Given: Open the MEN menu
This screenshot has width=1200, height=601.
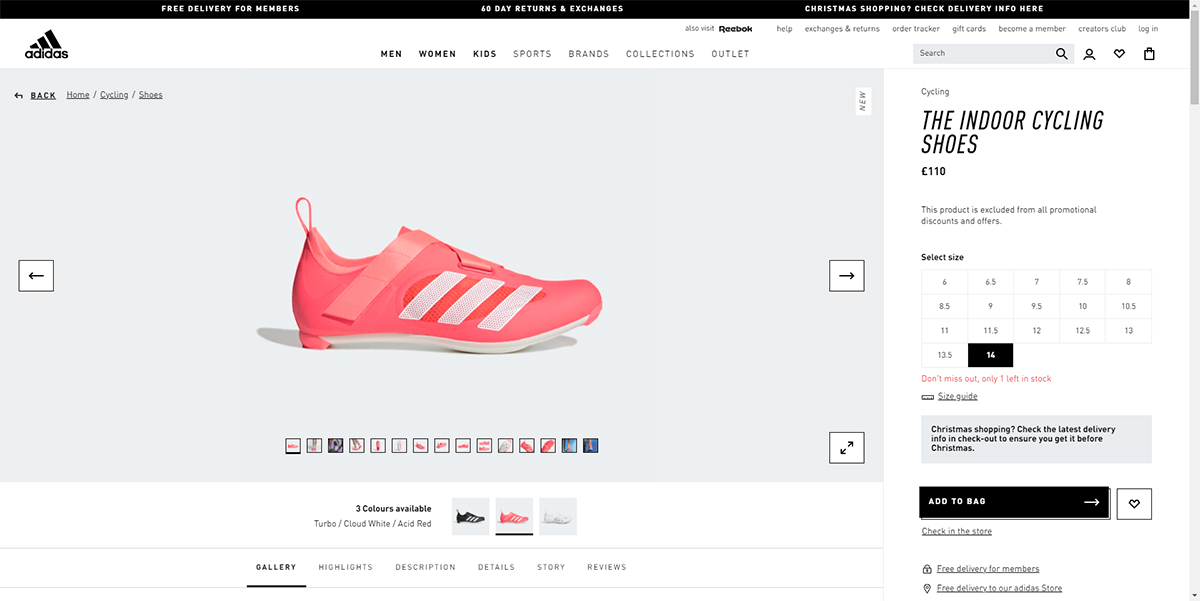Looking at the screenshot, I should coord(391,54).
